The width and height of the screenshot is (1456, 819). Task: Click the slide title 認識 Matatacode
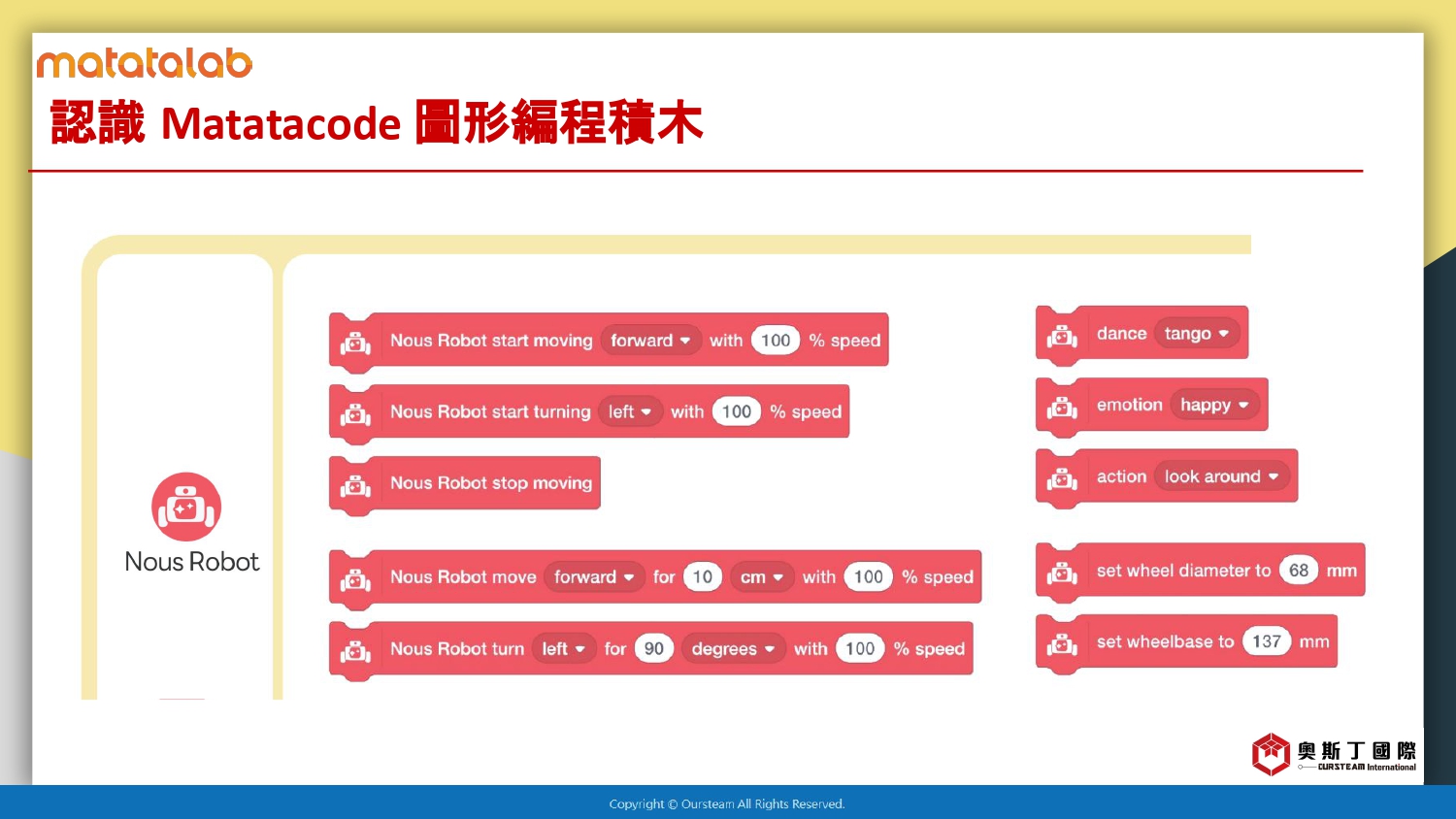tap(377, 123)
